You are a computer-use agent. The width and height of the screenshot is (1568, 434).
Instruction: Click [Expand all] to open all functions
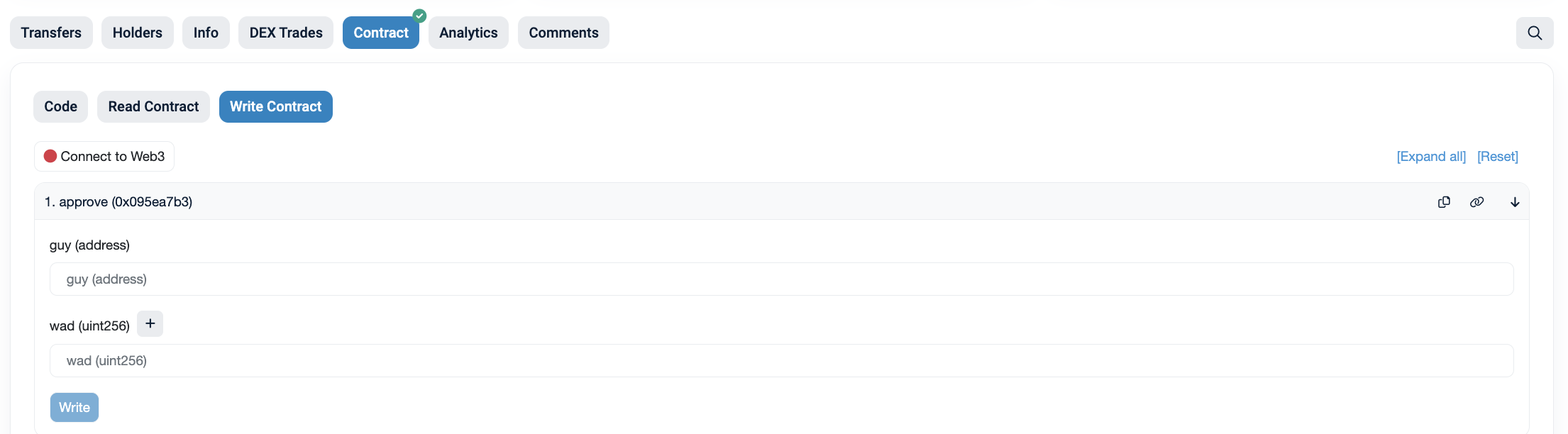point(1430,156)
